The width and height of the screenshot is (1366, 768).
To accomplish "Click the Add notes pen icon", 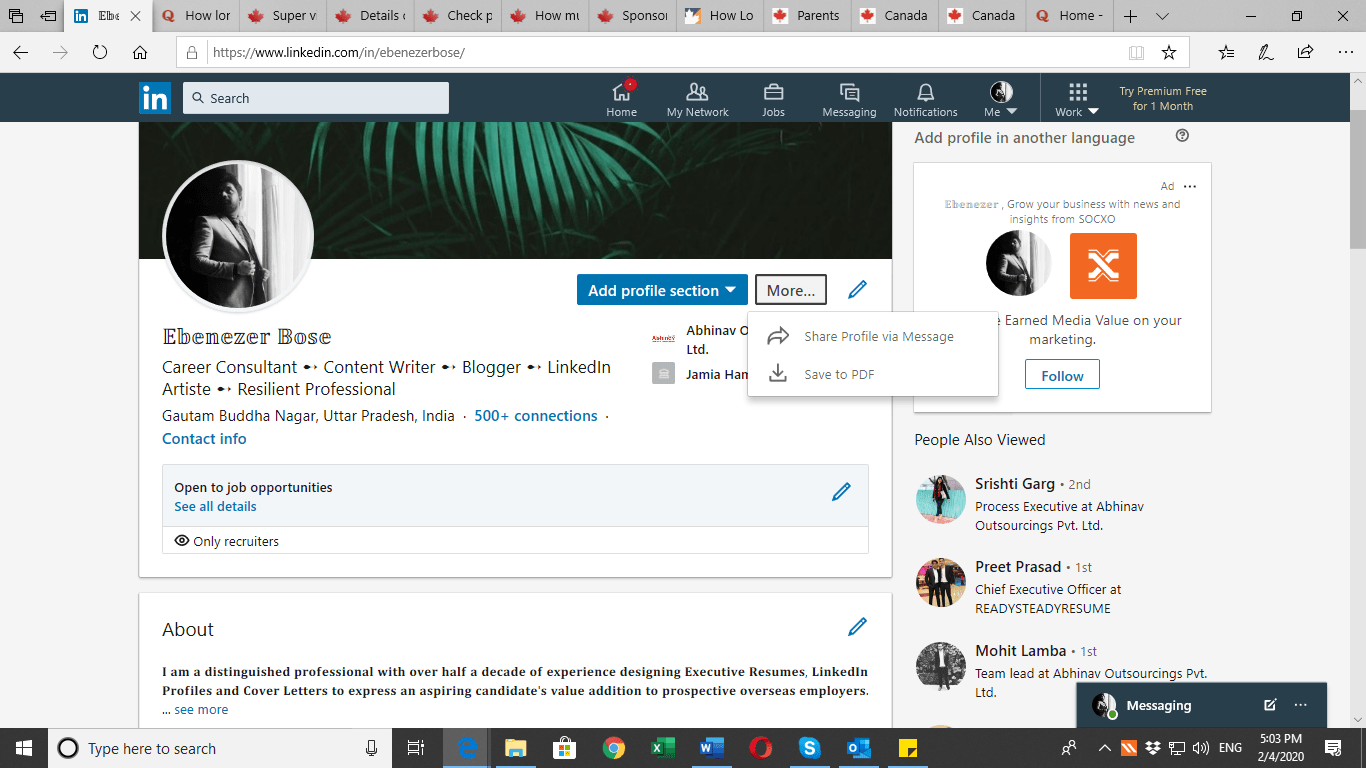I will pyautogui.click(x=1265, y=52).
